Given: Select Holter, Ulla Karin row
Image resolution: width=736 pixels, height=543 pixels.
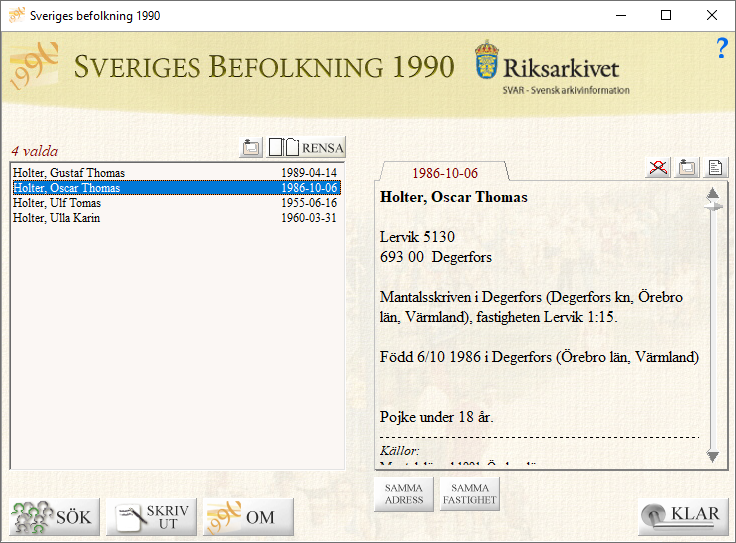Looking at the screenshot, I should pos(176,218).
